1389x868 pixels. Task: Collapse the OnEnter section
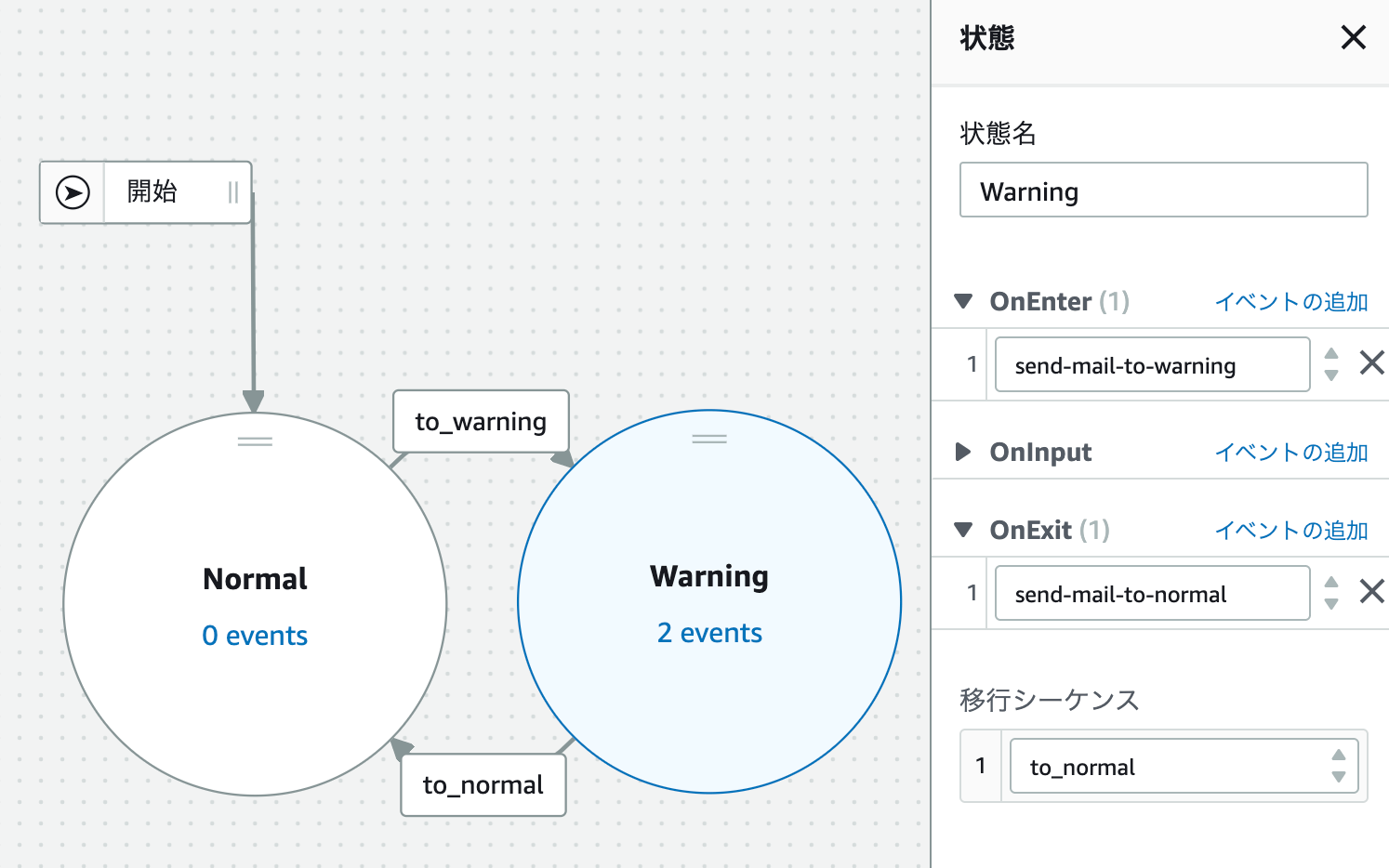(965, 301)
